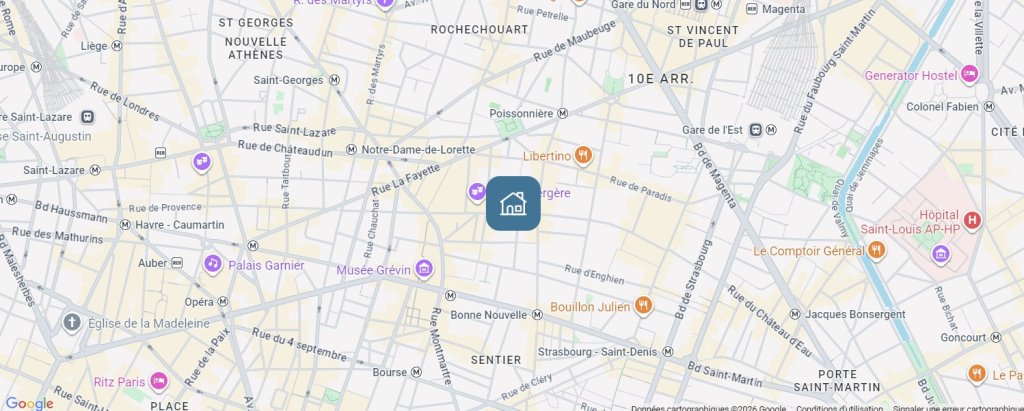Click the Bonne Nouvelle metro symbol
This screenshot has width=1024, height=411.
click(537, 315)
